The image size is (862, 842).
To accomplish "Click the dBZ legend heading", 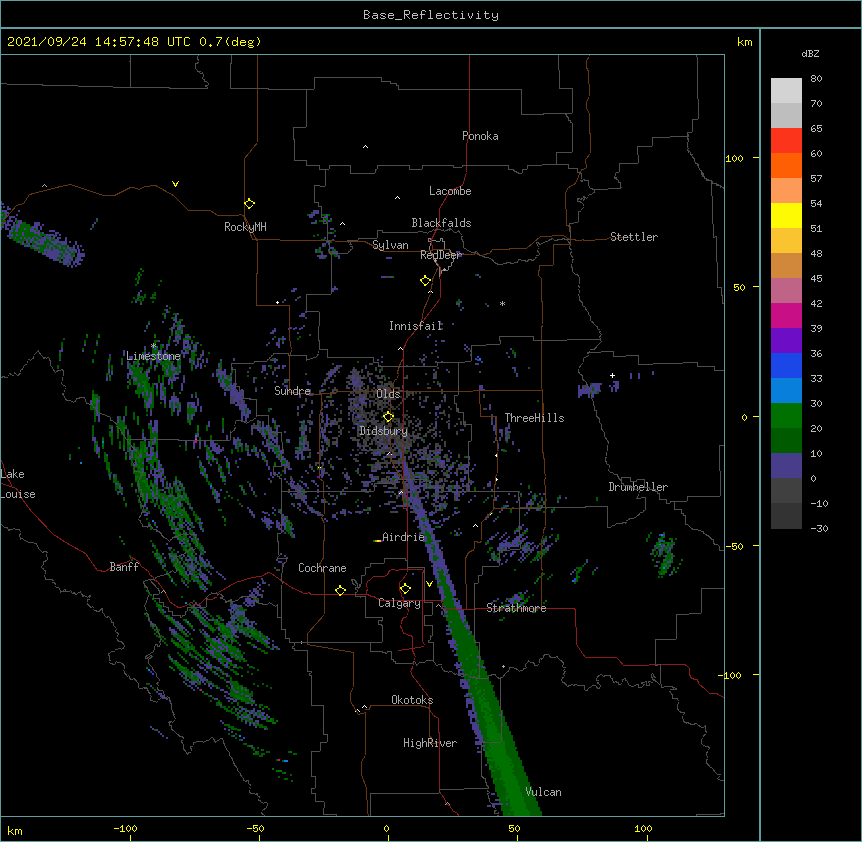I will pyautogui.click(x=810, y=53).
